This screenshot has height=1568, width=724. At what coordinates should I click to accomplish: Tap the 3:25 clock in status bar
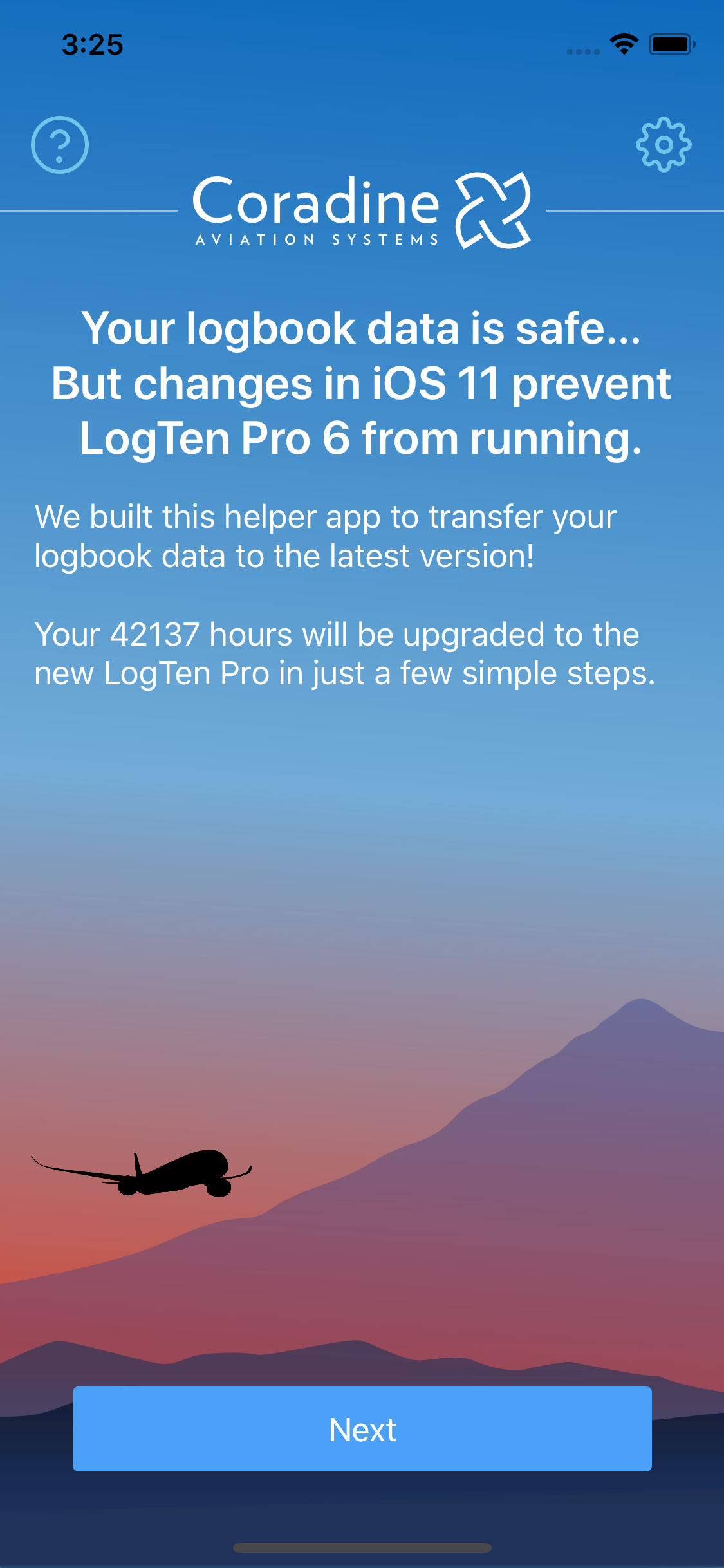(92, 45)
